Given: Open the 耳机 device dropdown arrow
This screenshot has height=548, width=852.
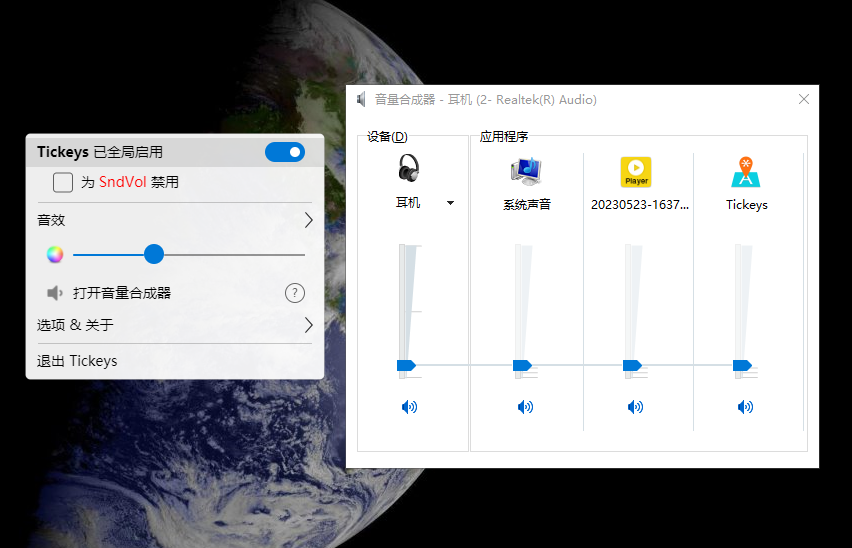Looking at the screenshot, I should click(x=450, y=203).
